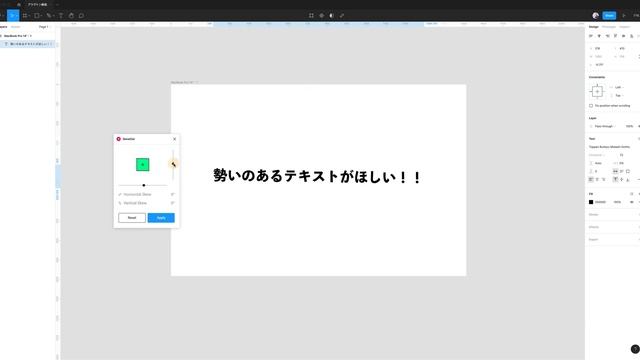Open the font family selector
The height and width of the screenshot is (360, 640).
coord(610,147)
